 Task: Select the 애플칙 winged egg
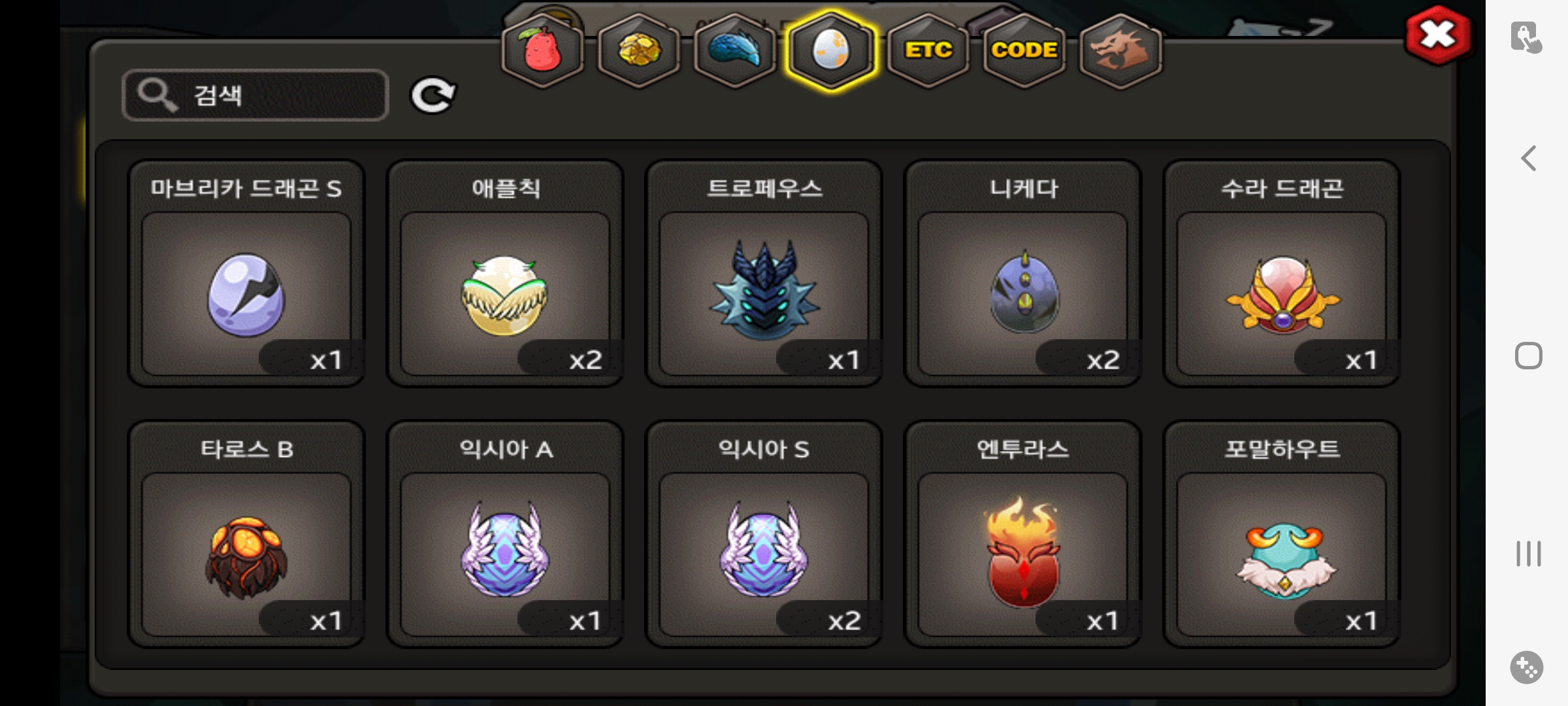(505, 273)
